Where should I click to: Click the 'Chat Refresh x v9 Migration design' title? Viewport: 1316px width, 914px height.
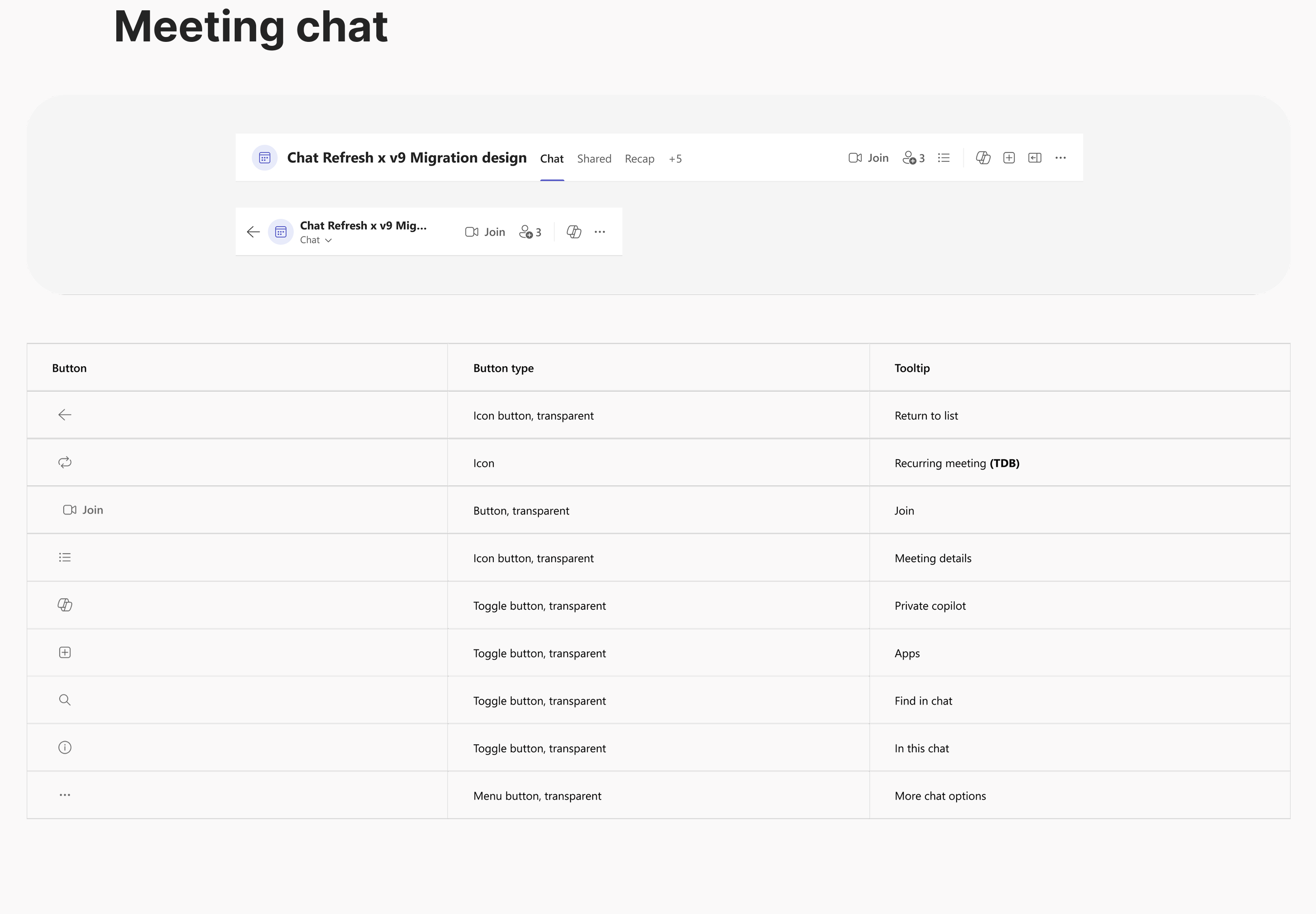407,158
